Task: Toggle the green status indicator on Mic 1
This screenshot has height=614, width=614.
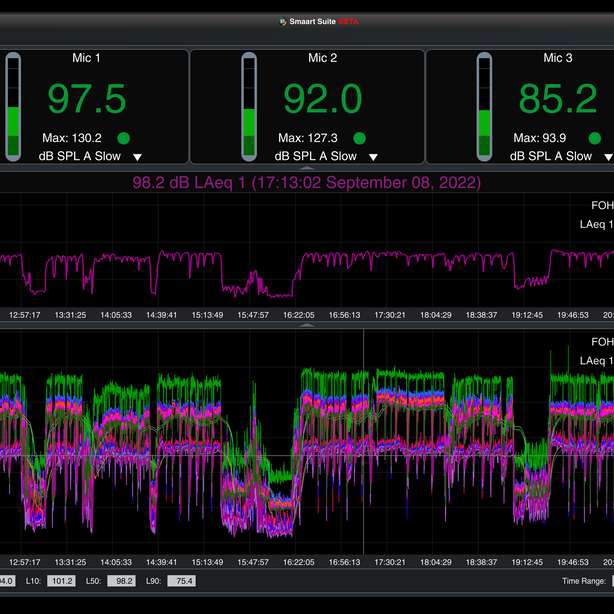Action: (124, 138)
